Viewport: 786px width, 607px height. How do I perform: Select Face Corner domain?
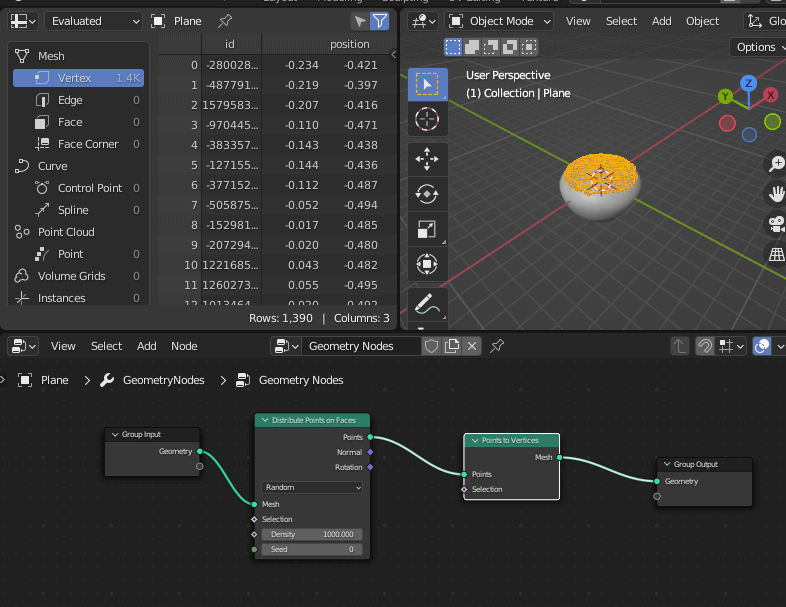(78, 144)
